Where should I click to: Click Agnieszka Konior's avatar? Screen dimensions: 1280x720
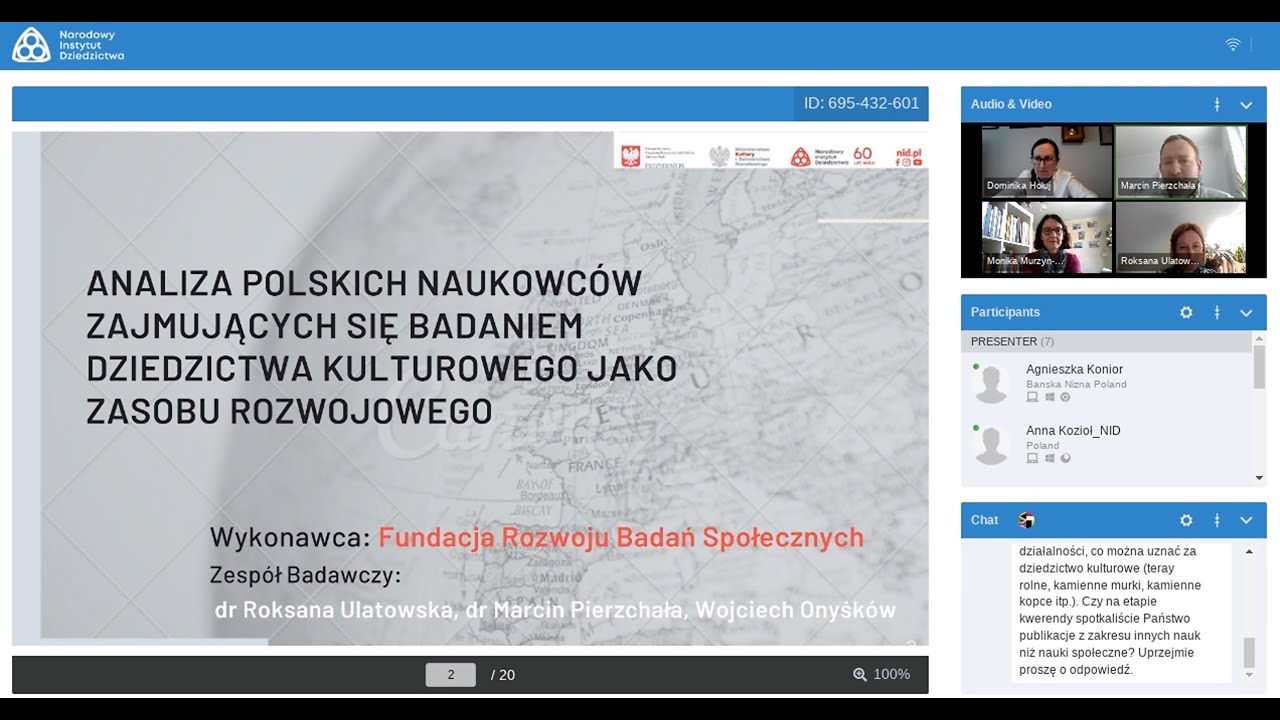[991, 384]
